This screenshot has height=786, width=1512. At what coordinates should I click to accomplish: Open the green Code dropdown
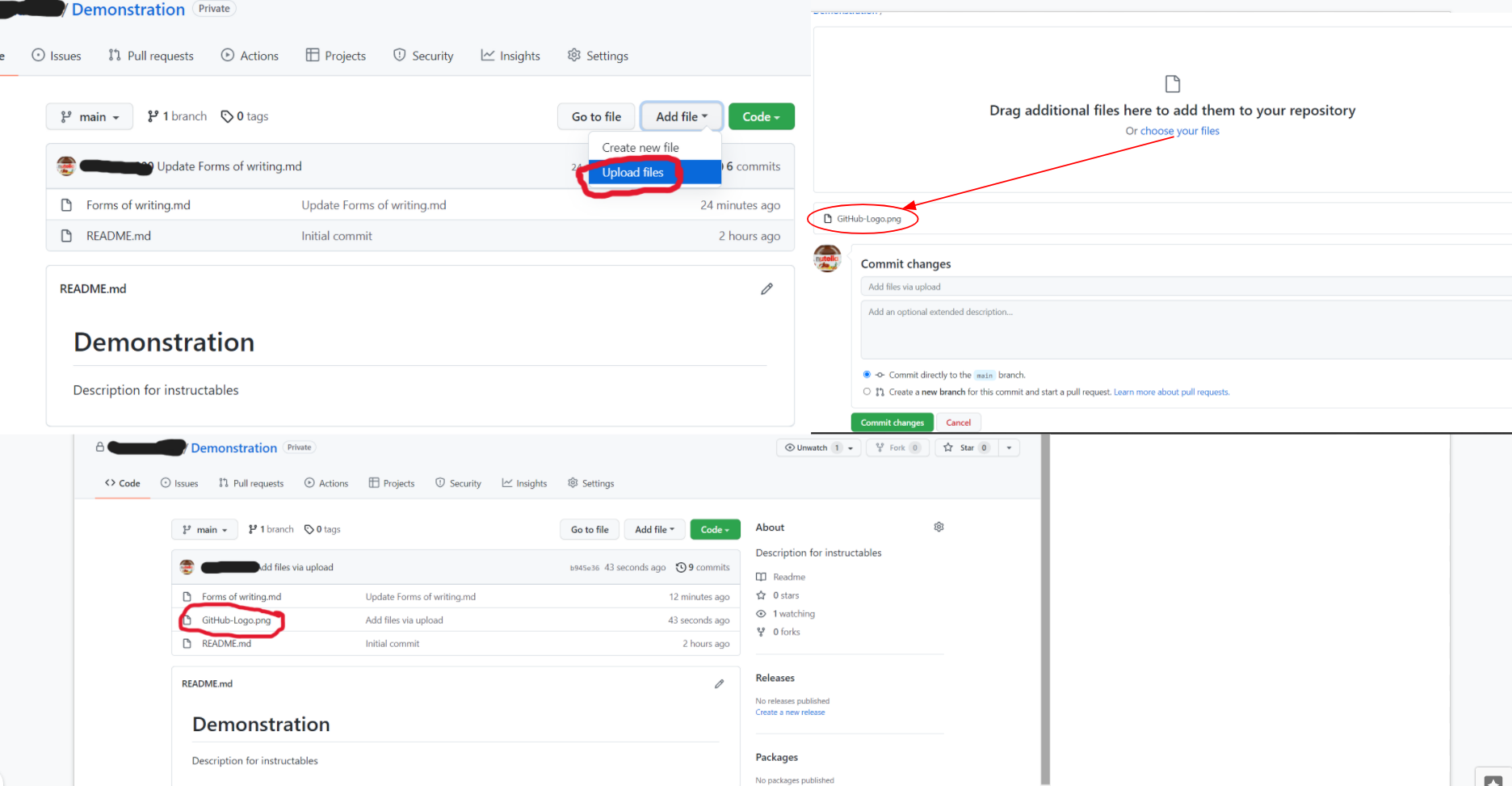[x=761, y=116]
